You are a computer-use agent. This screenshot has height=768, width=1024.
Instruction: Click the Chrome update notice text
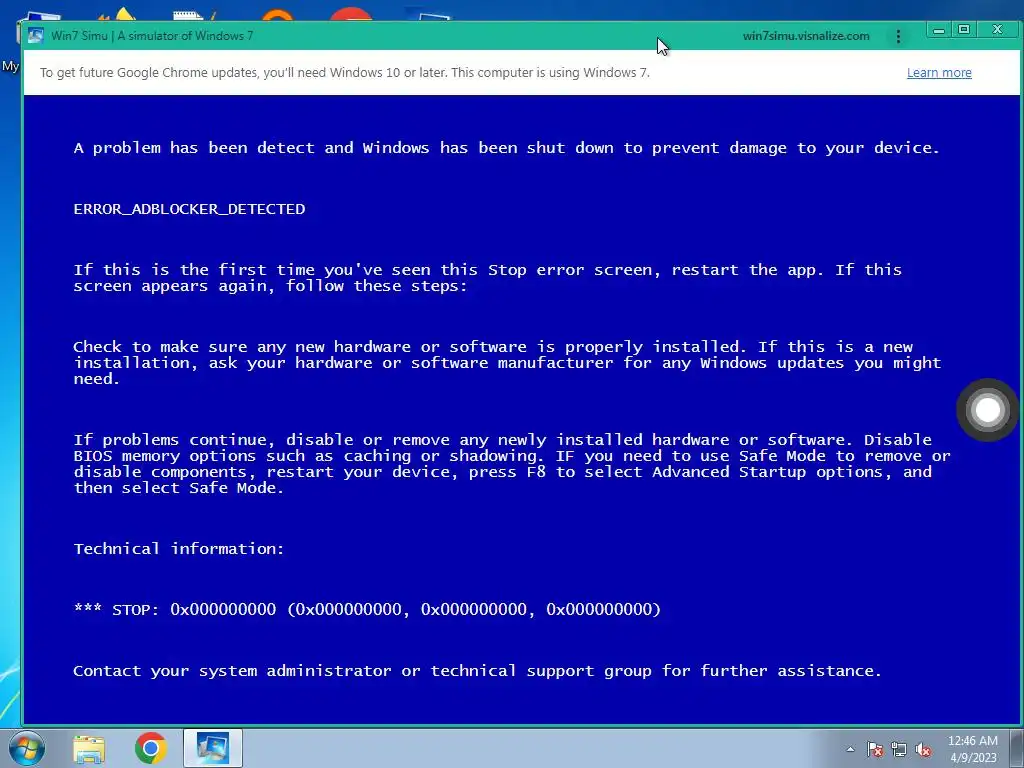point(345,72)
